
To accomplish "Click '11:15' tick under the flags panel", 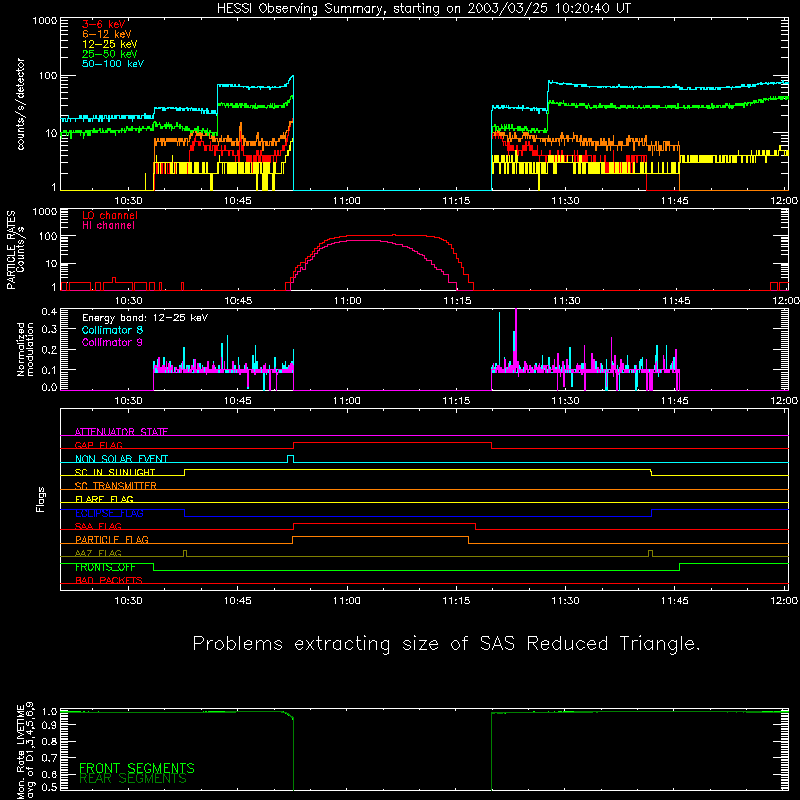I will click(x=456, y=601).
